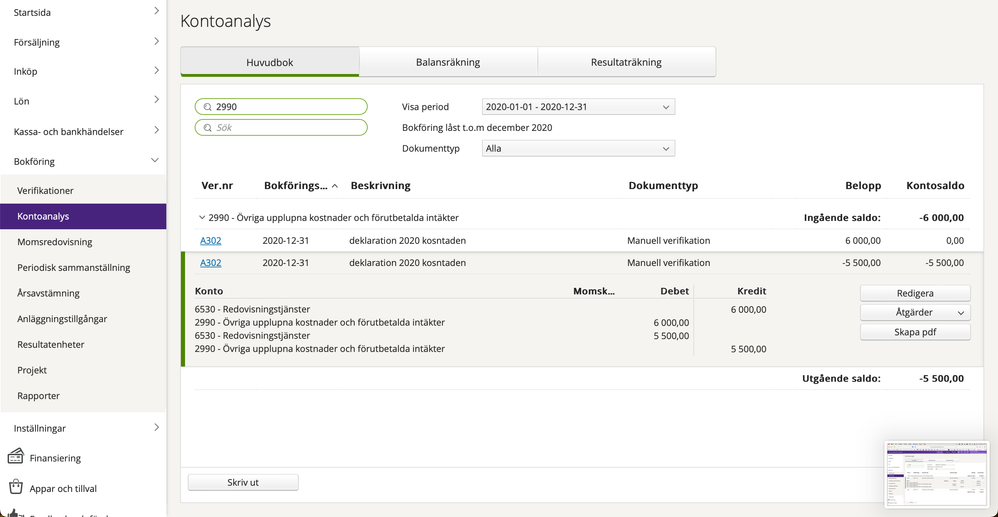This screenshot has width=998, height=517.
Task: Sort by the Bokförings column arrow
Action: [334, 186]
